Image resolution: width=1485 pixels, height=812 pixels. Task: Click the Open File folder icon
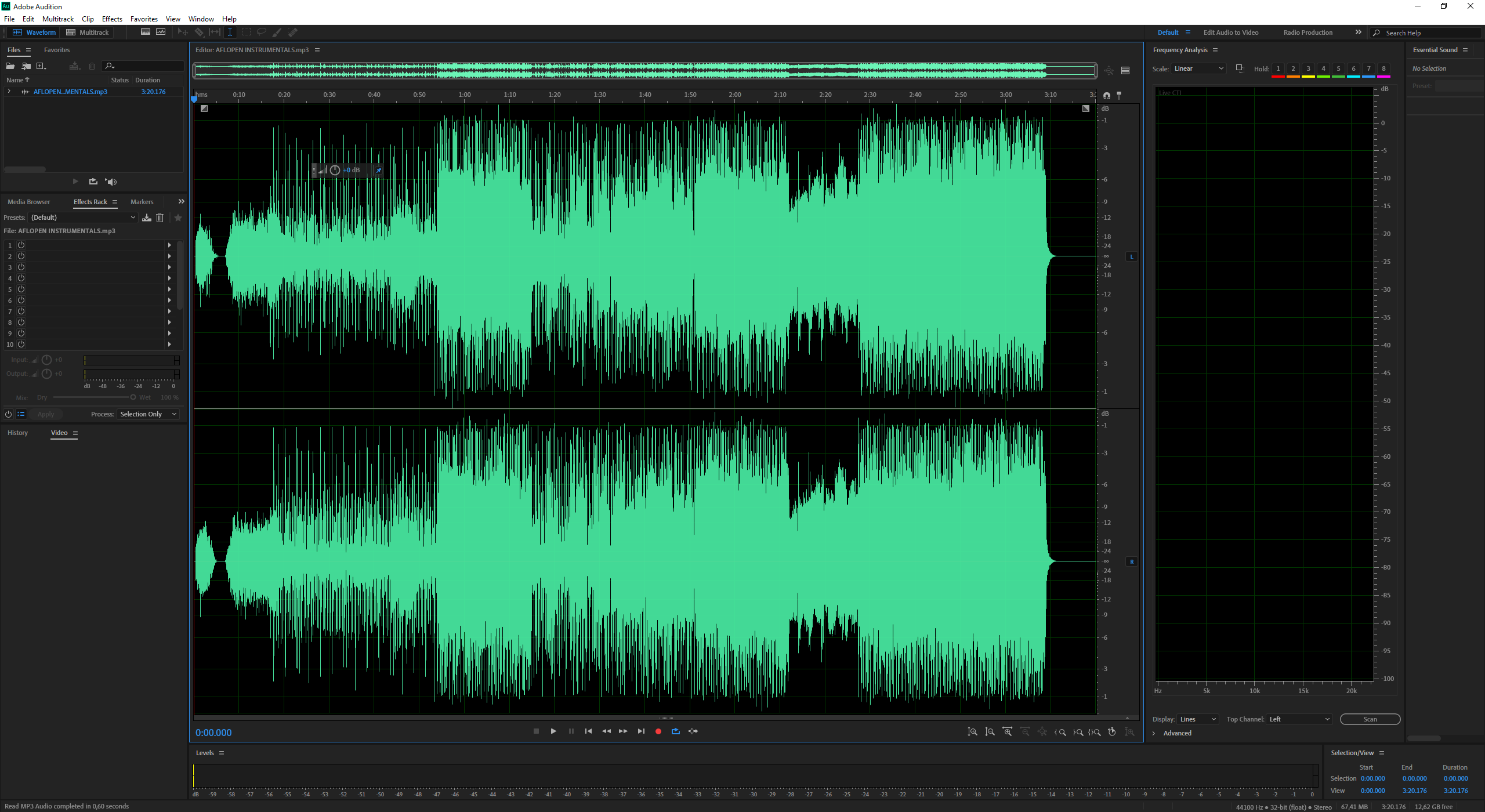(x=10, y=66)
